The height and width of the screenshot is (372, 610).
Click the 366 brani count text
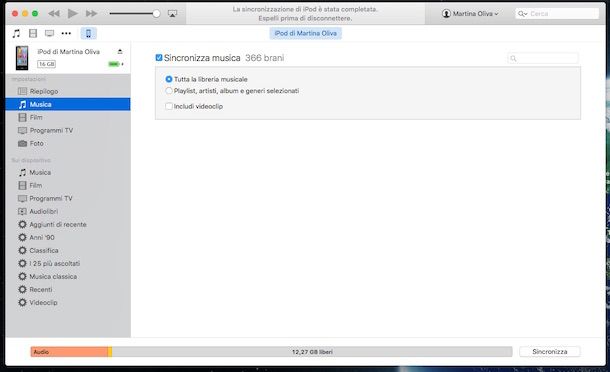[265, 58]
